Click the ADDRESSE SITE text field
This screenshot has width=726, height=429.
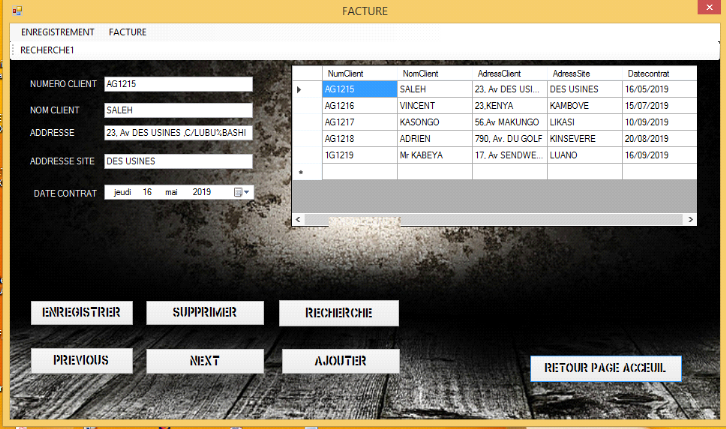pyautogui.click(x=178, y=161)
